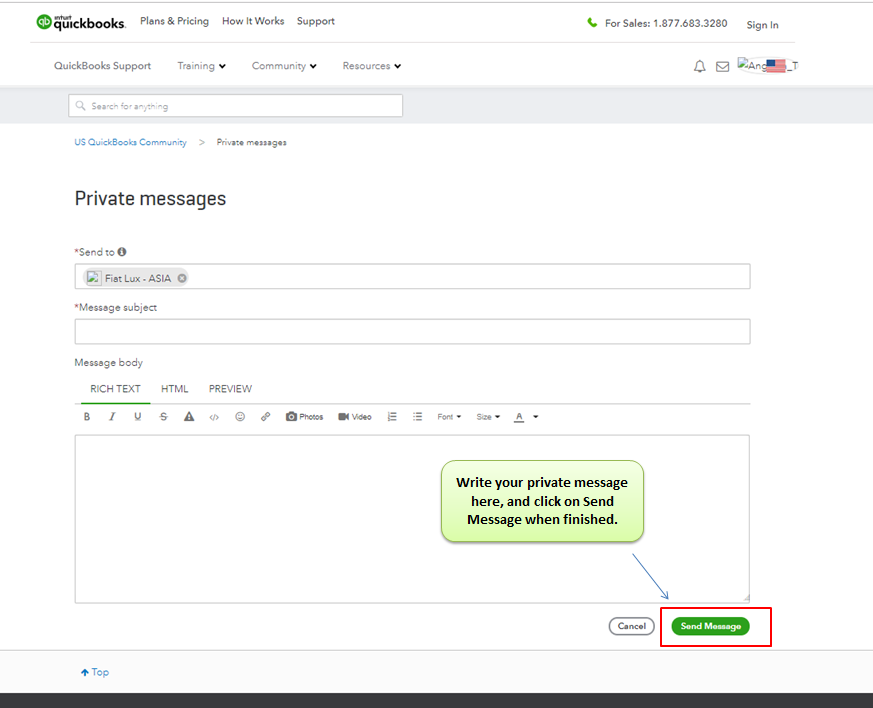The width and height of the screenshot is (873, 708).
Task: Click the Send Message button
Action: [710, 626]
